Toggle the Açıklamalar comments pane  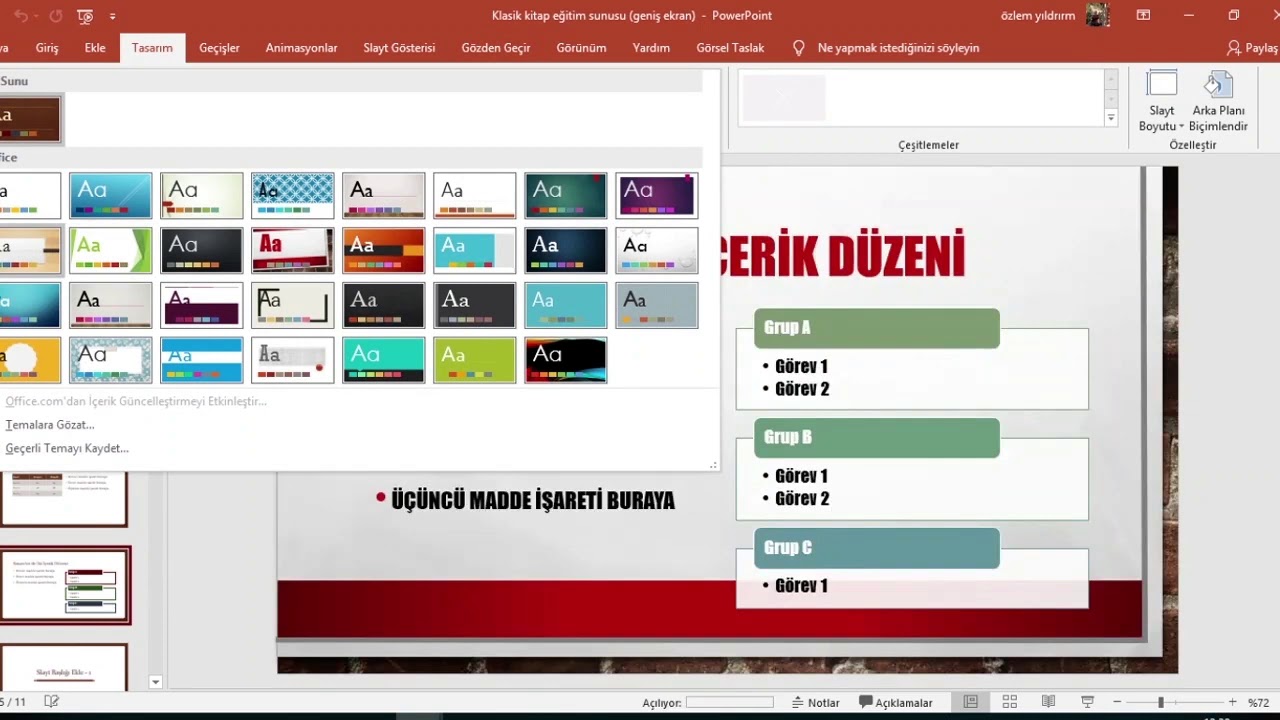coord(896,703)
